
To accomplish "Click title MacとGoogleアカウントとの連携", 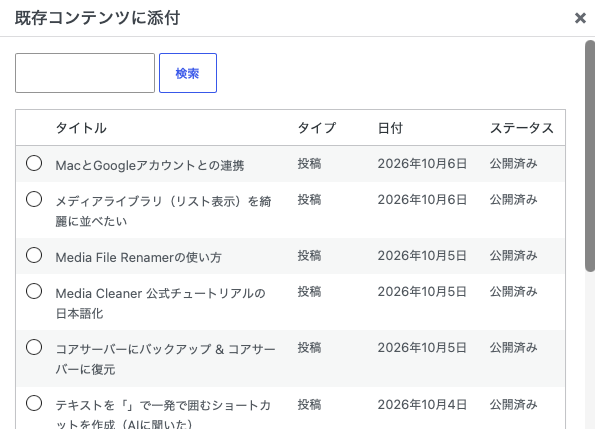I will [x=150, y=165].
